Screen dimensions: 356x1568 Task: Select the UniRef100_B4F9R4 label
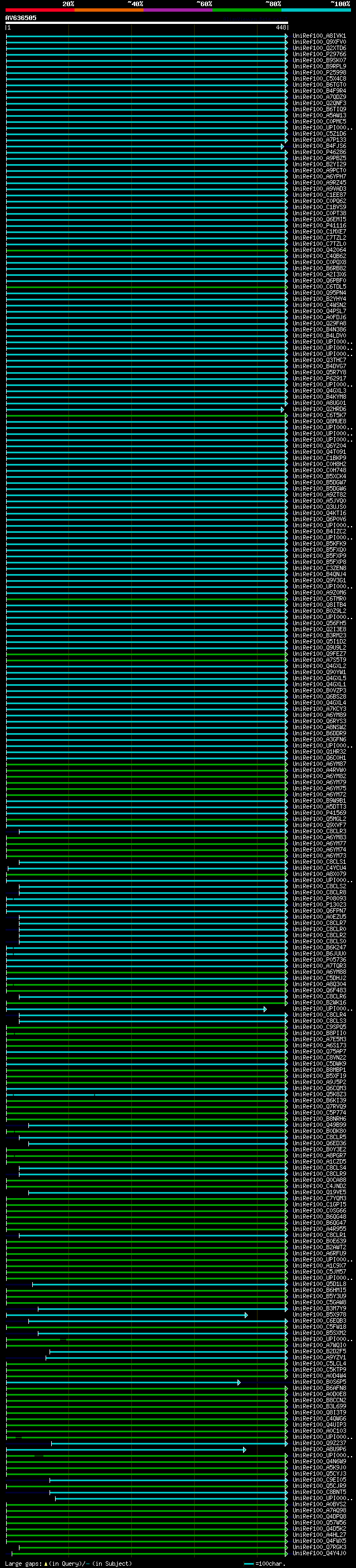coord(319,91)
